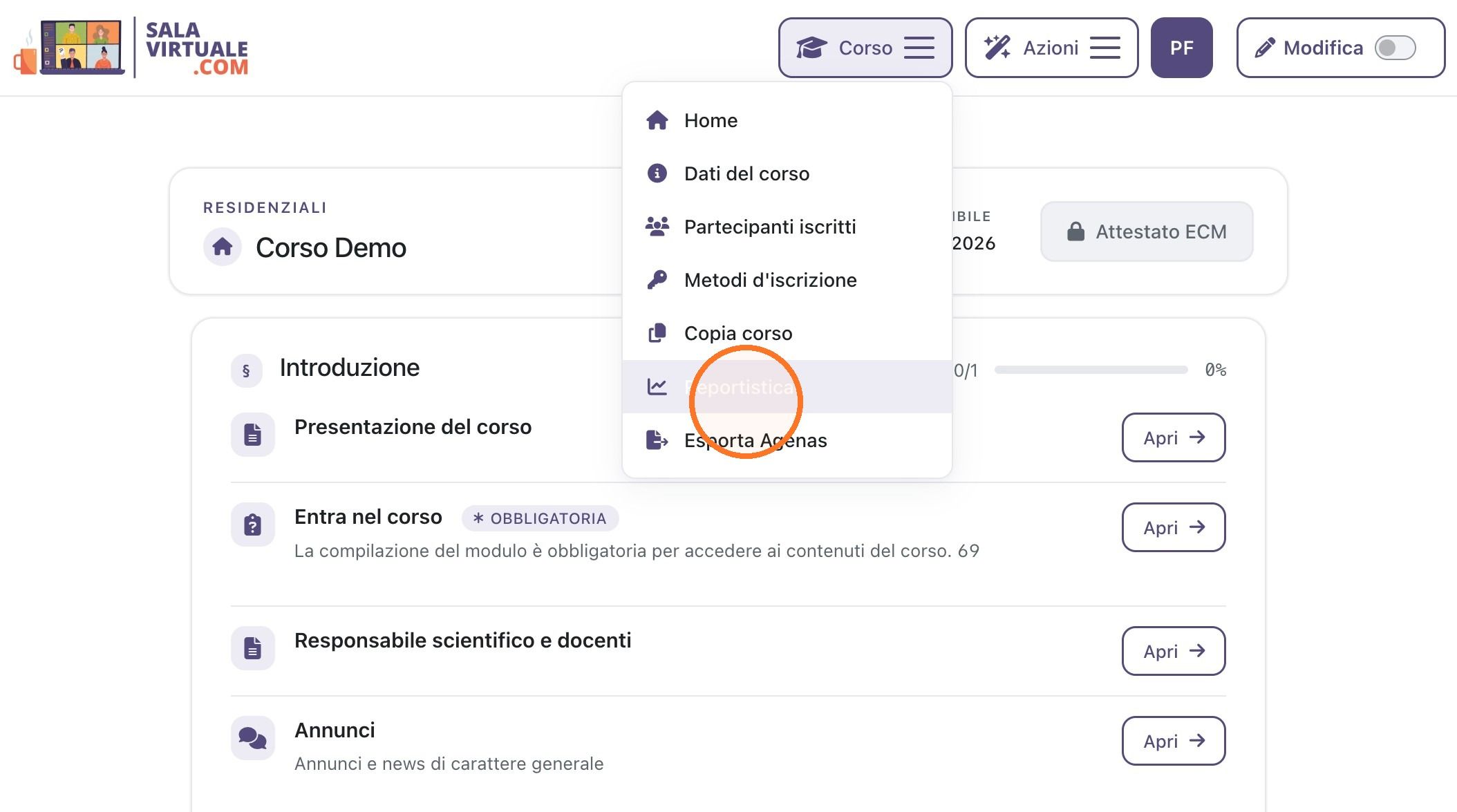1457x812 pixels.
Task: Select Home from the Corso menu
Action: click(x=787, y=120)
